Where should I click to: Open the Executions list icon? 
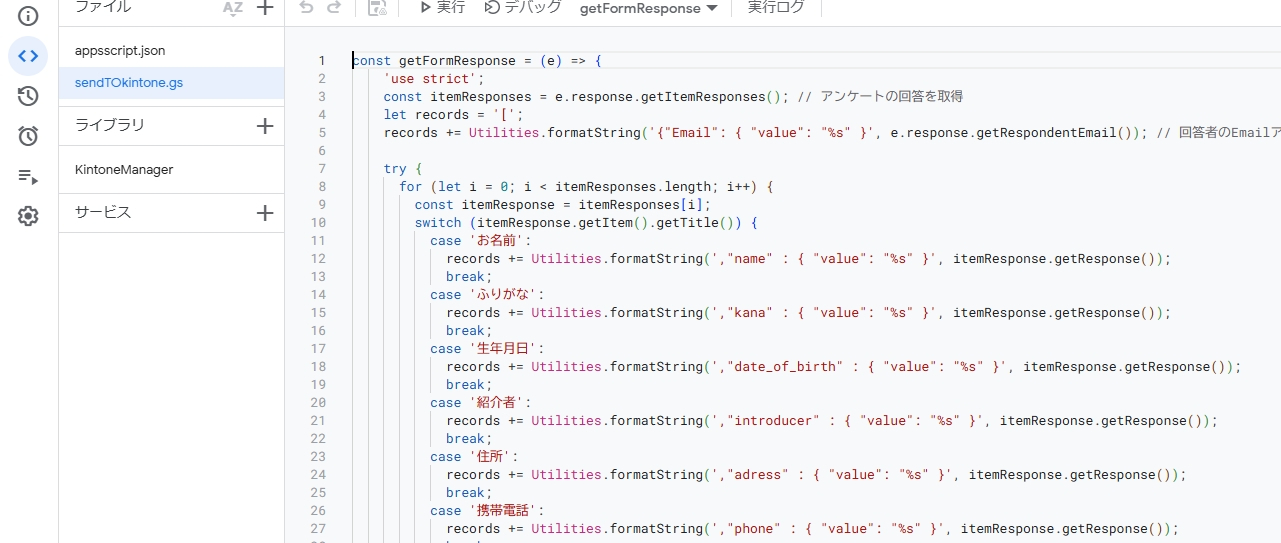pyautogui.click(x=28, y=176)
